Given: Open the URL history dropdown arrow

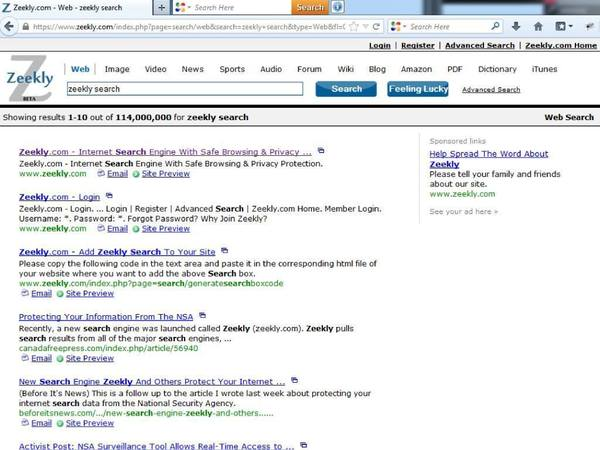Looking at the screenshot, I should 365,26.
